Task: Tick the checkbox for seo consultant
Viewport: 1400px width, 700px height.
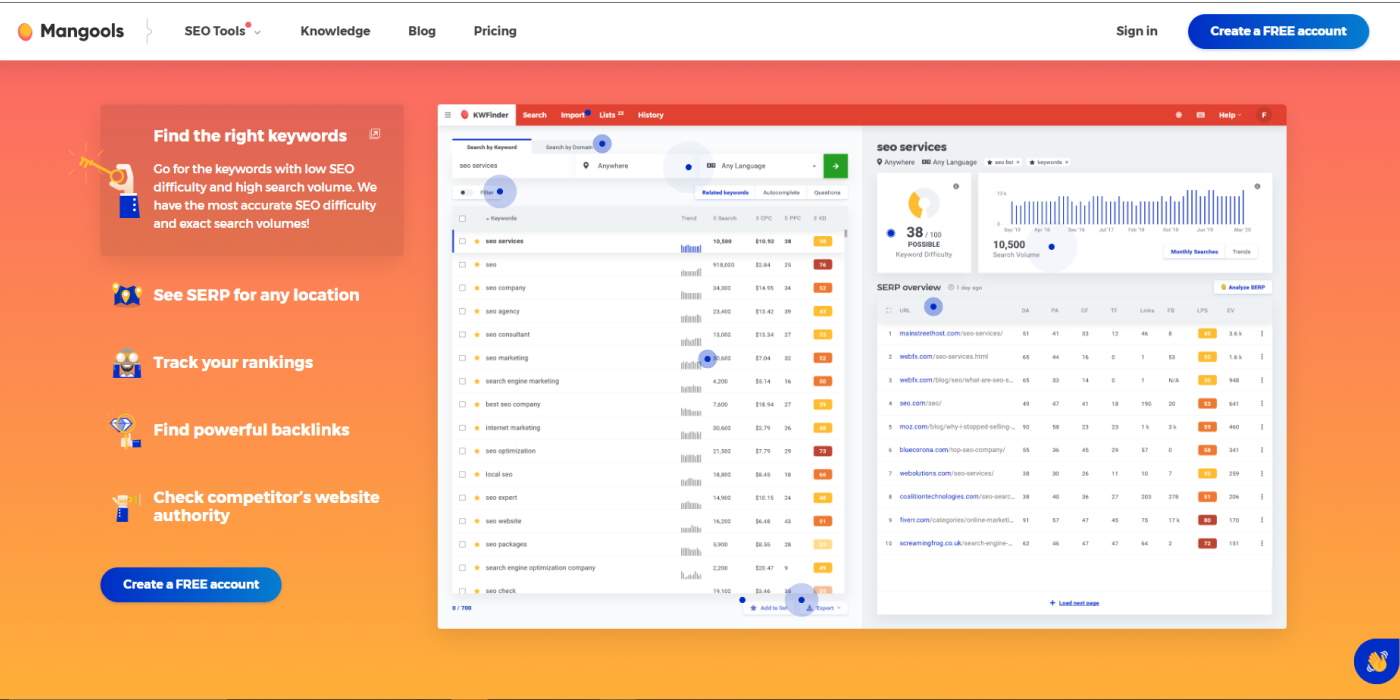Action: (x=462, y=334)
